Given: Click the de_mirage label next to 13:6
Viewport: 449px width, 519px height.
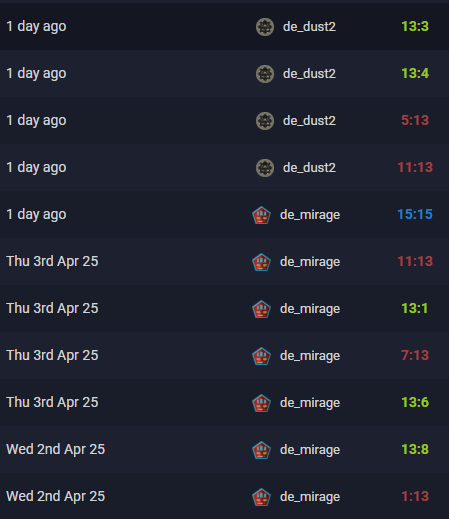Looking at the screenshot, I should tap(310, 403).
